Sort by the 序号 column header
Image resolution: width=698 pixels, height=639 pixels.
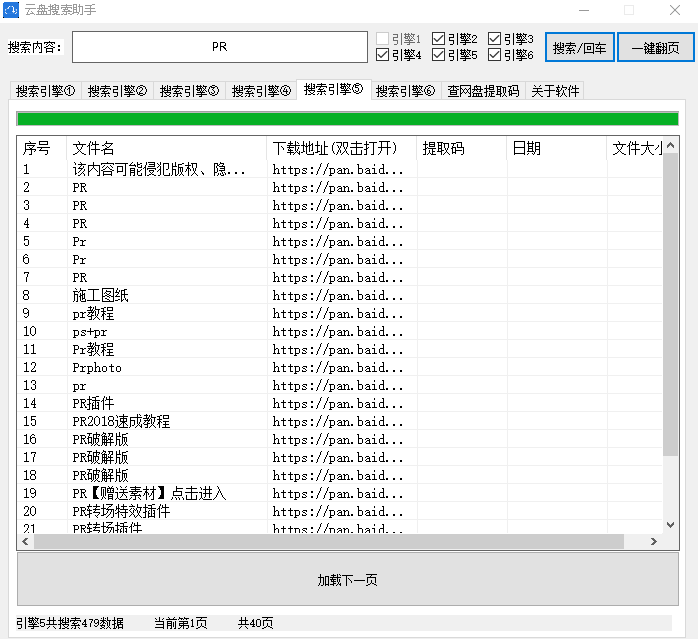pyautogui.click(x=41, y=148)
